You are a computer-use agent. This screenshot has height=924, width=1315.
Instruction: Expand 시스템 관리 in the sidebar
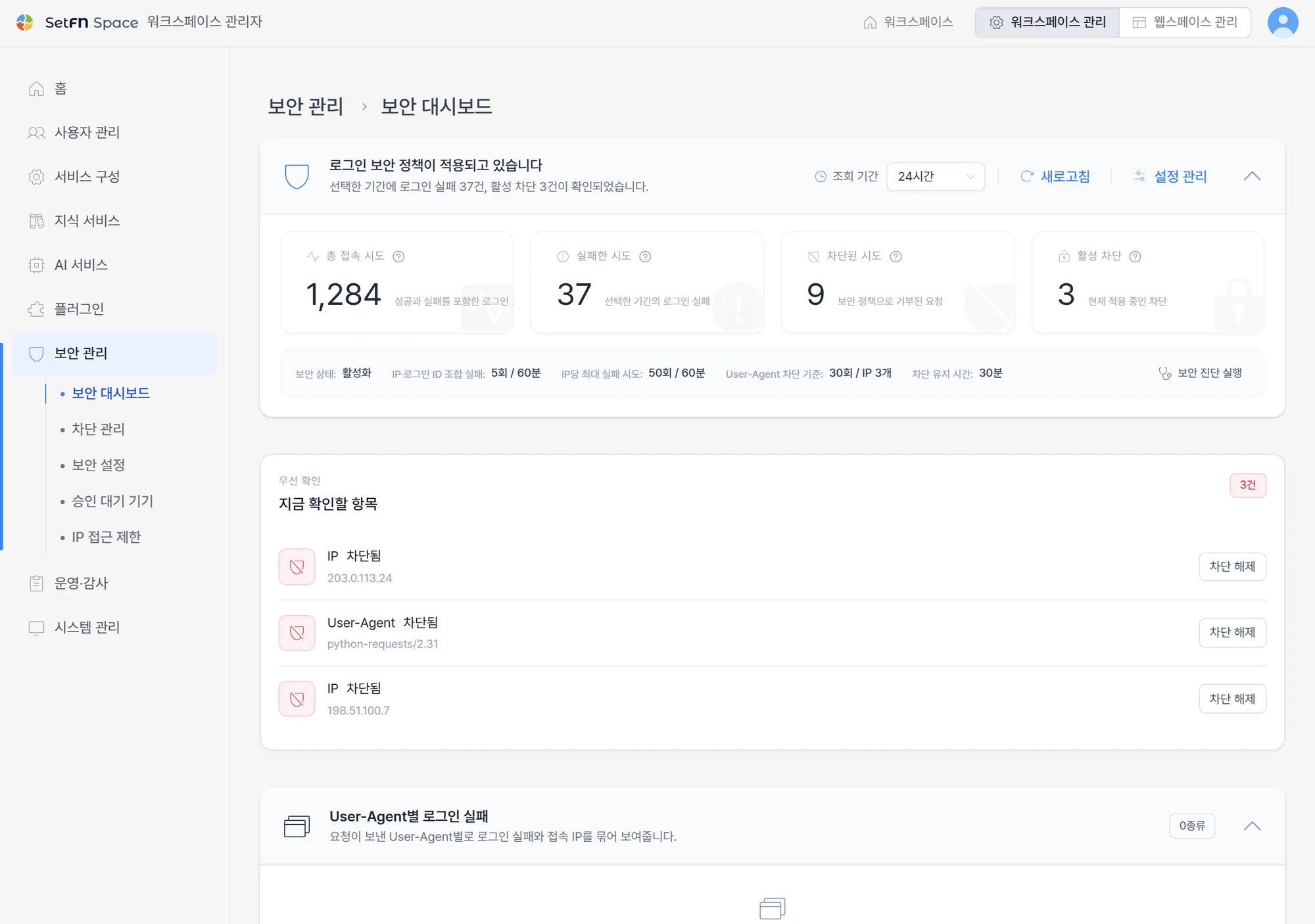click(115, 628)
